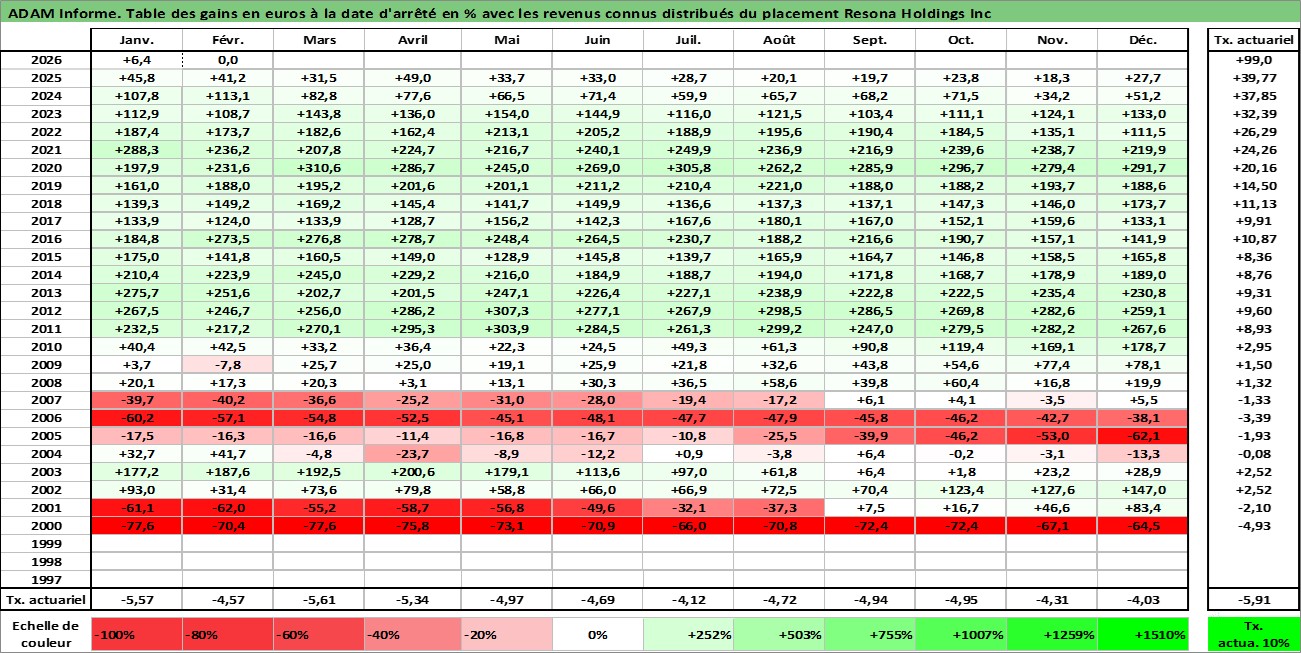1301x653 pixels.
Task: Click the +6,1 cell for Sept. 2007
Action: pyautogui.click(x=870, y=400)
